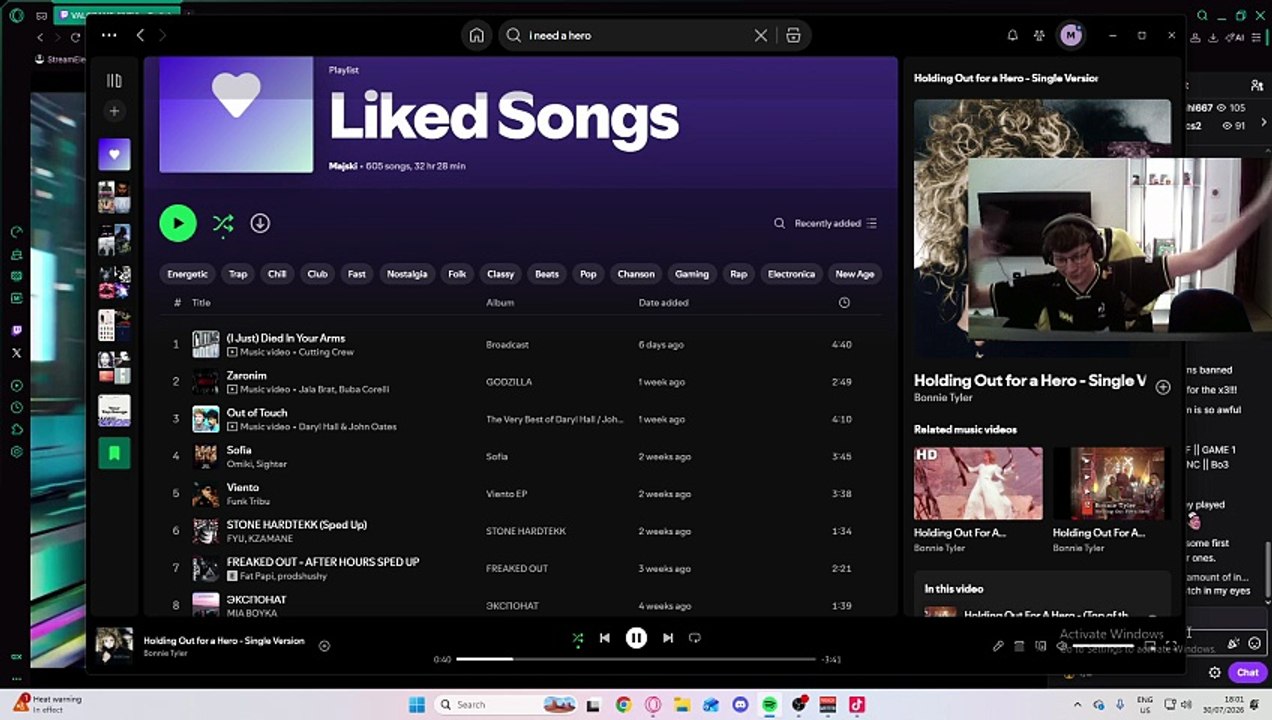Toggle repeat in the playback bar

[695, 638]
